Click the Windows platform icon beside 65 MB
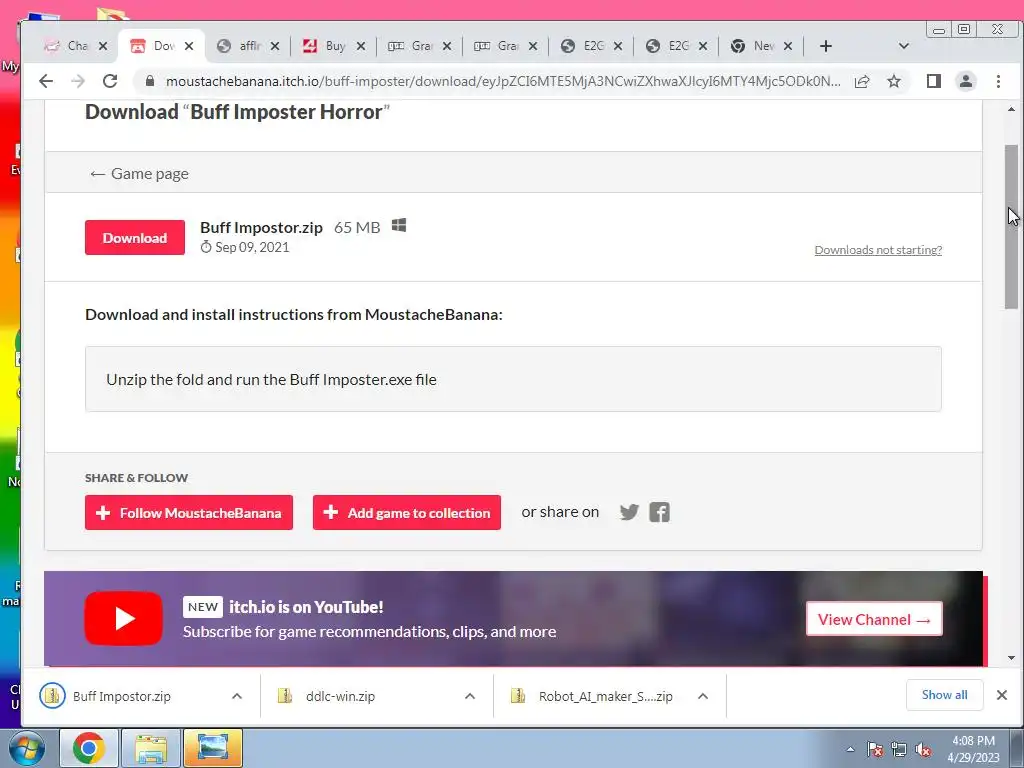This screenshot has height=768, width=1024. point(399,225)
